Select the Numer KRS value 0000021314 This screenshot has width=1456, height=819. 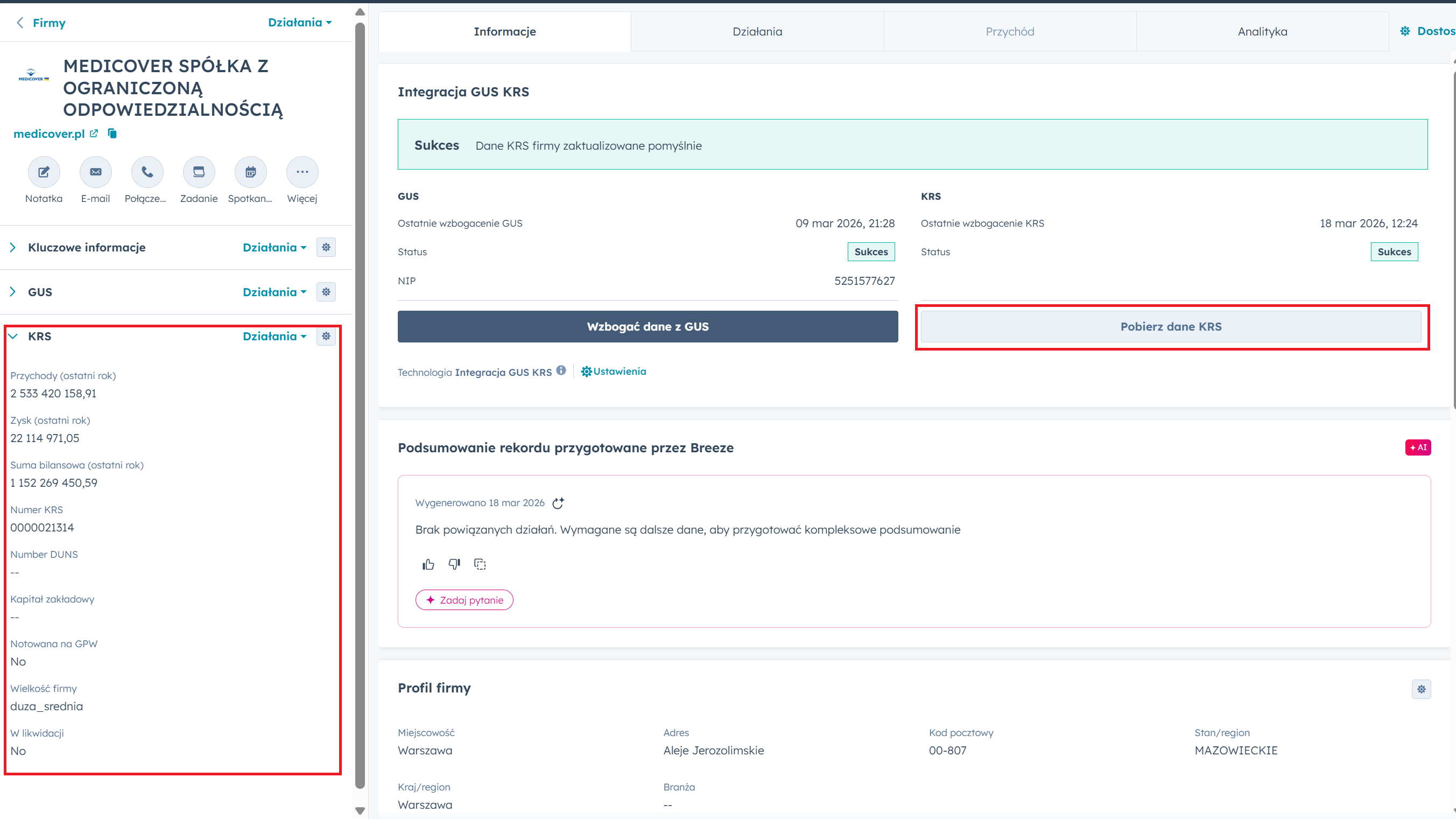(42, 528)
